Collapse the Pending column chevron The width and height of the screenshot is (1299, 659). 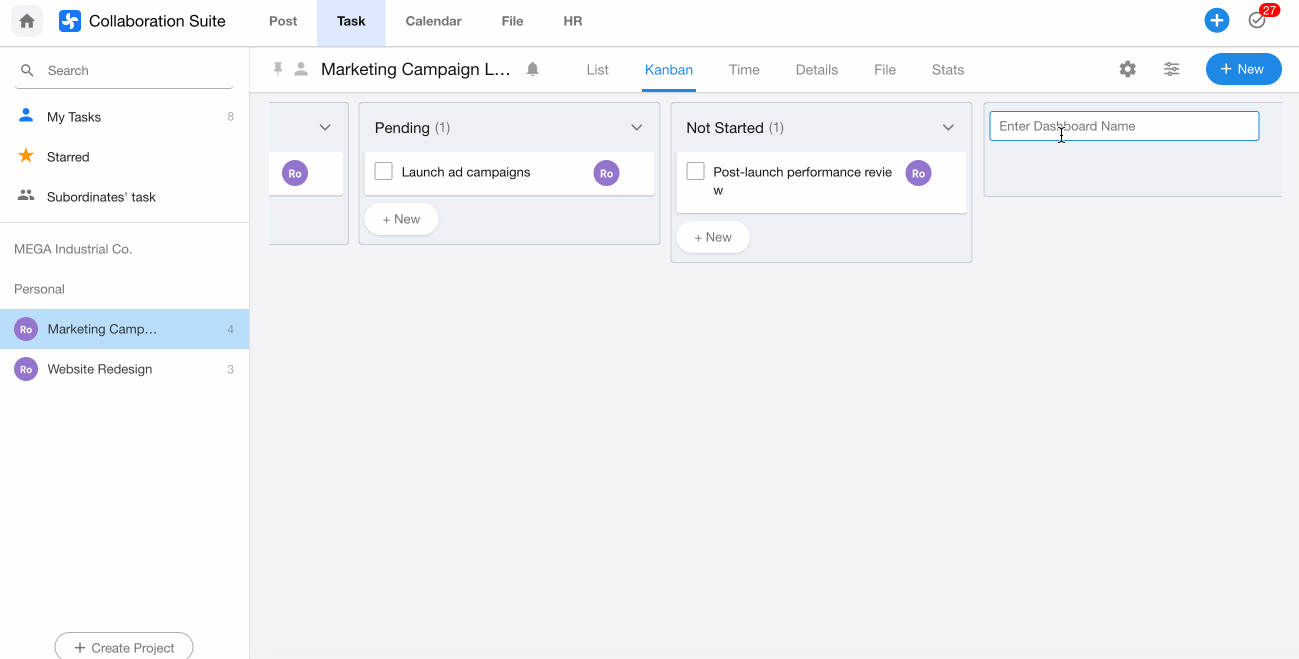[637, 128]
